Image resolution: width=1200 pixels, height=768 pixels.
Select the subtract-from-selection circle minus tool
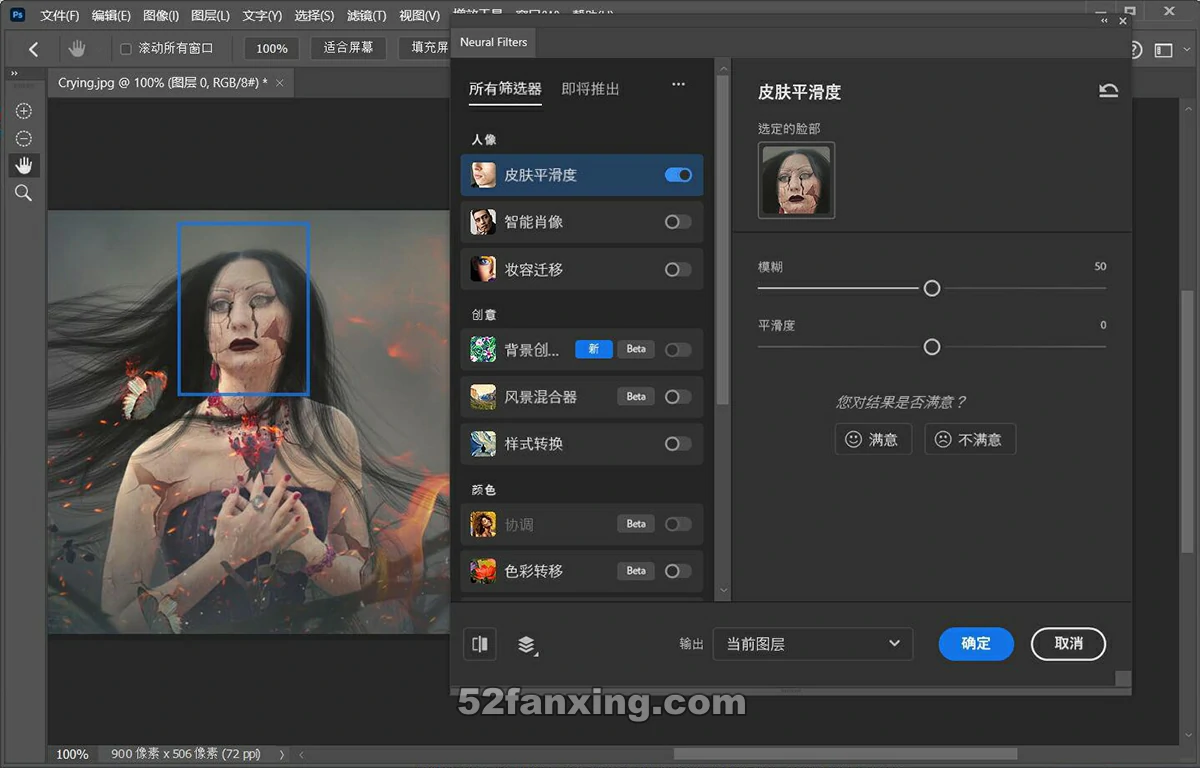[23, 138]
